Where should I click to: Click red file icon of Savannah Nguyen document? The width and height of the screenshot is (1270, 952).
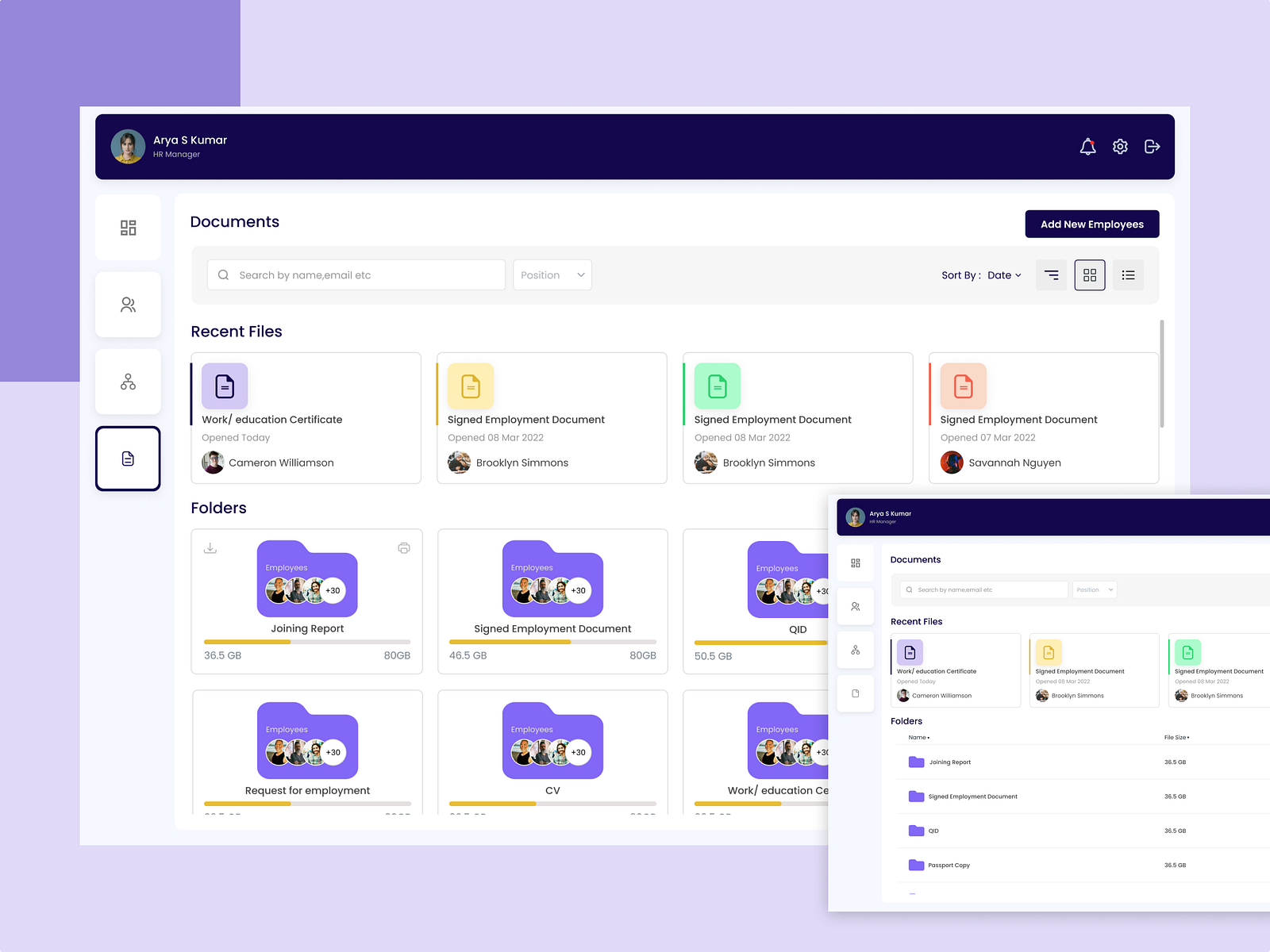click(964, 386)
